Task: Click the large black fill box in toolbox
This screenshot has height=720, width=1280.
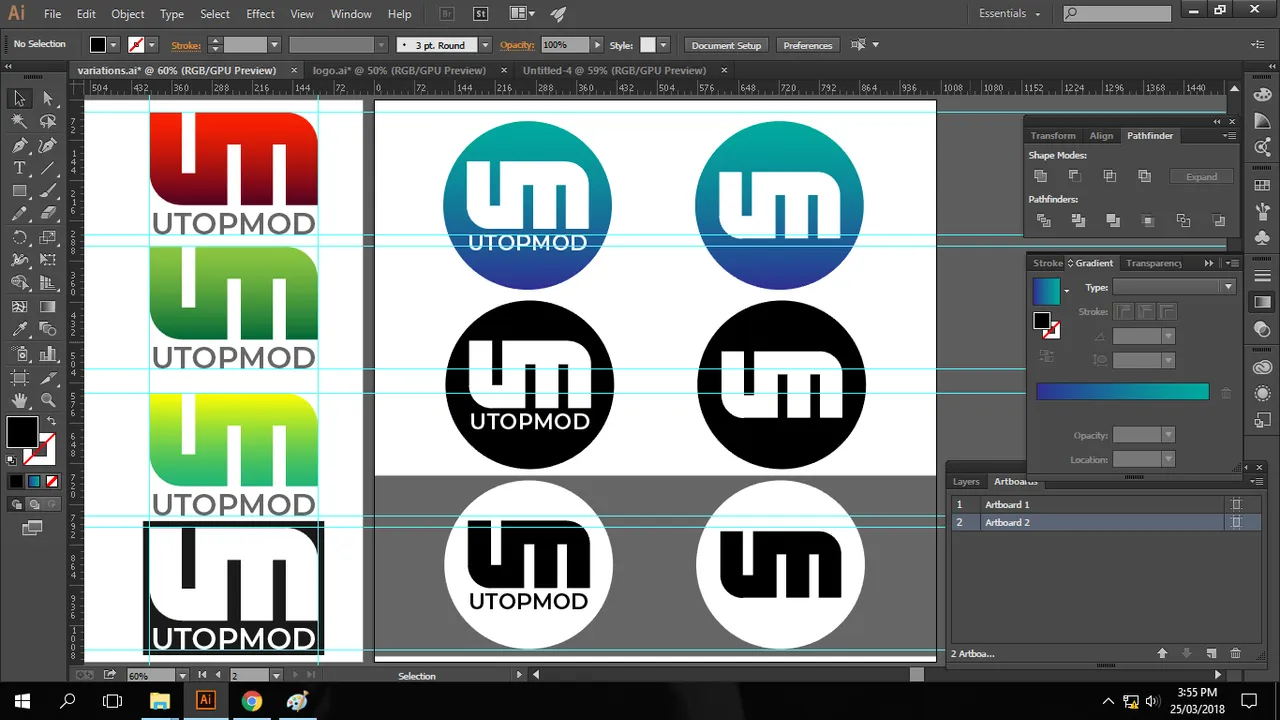Action: click(22, 432)
